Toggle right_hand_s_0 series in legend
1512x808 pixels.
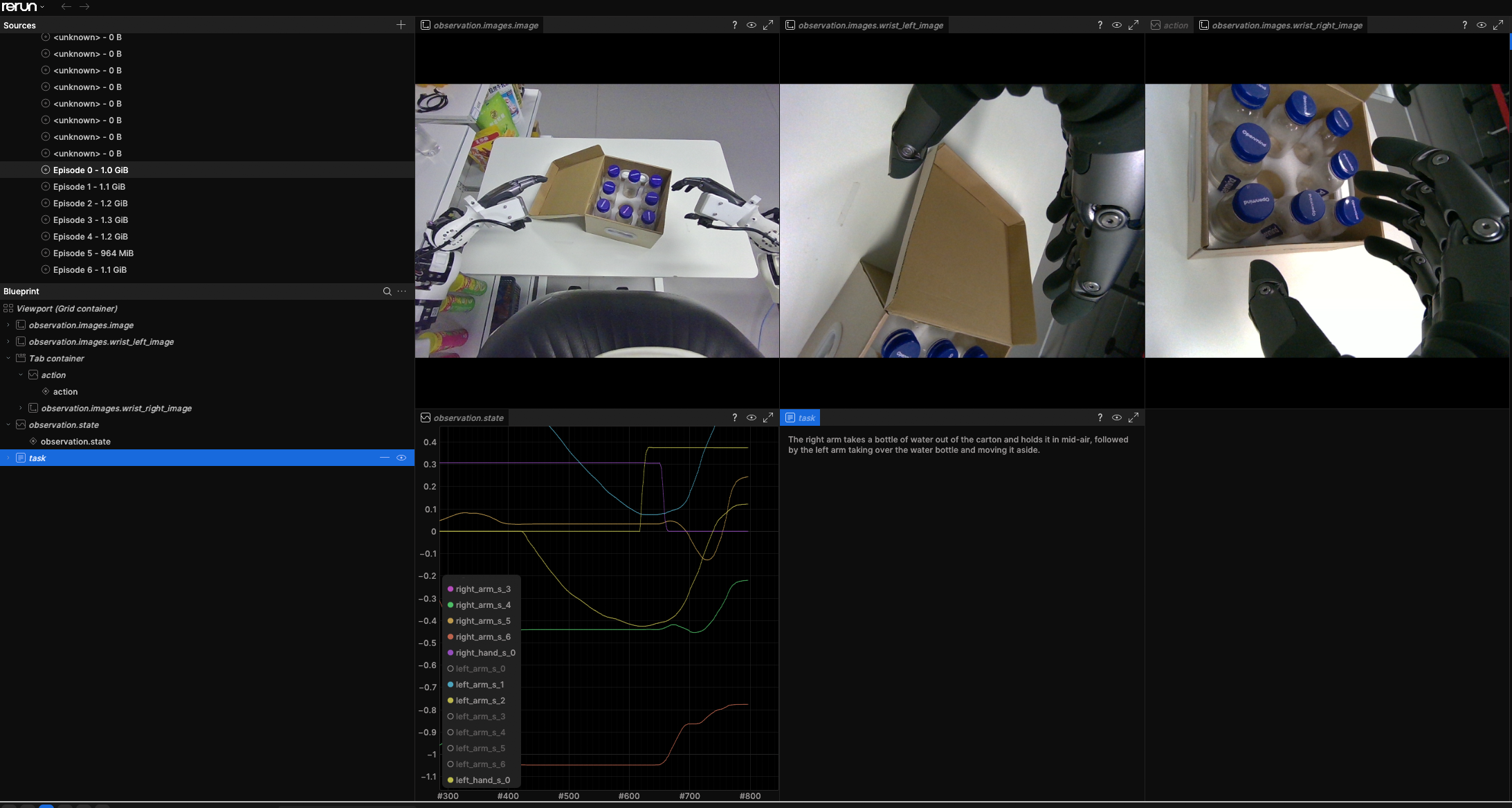[482, 653]
